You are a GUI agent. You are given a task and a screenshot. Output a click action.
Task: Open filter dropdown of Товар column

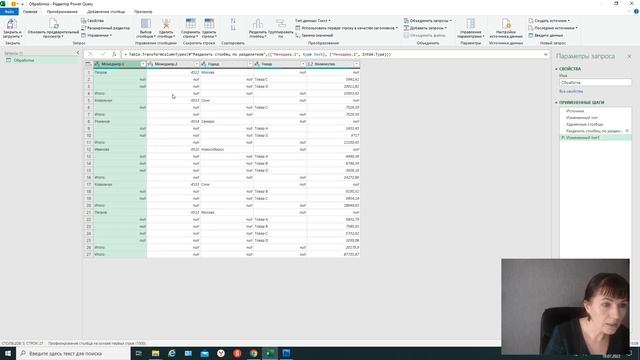click(x=303, y=64)
